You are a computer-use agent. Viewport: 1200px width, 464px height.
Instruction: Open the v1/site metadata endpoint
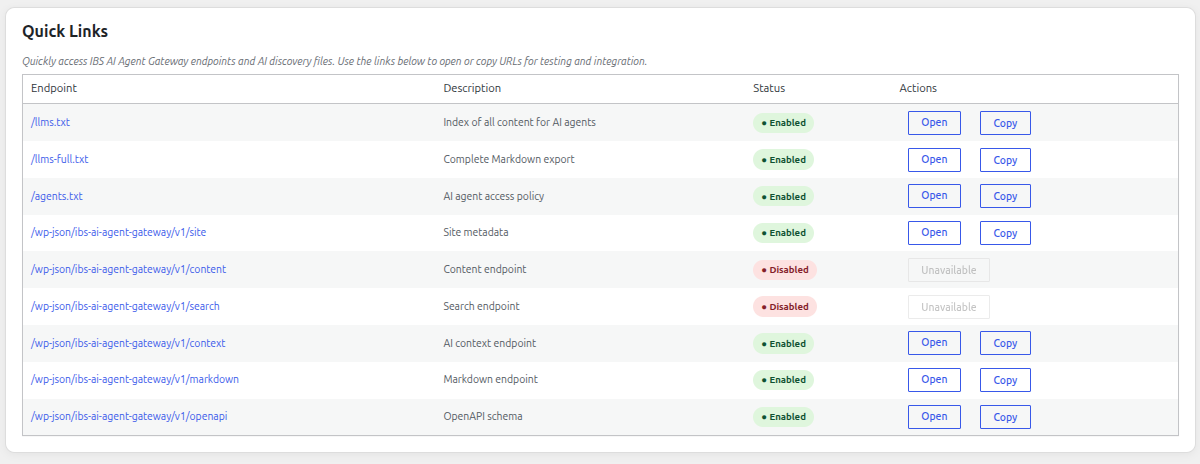click(934, 232)
